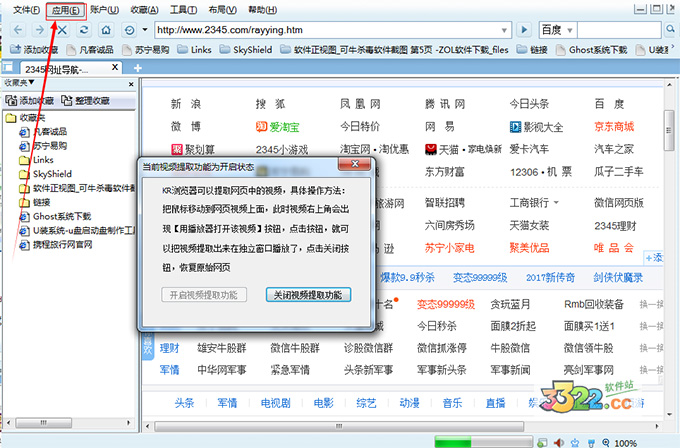680x448 pixels.
Task: Click the go arrow beside the address bar
Action: coord(524,30)
